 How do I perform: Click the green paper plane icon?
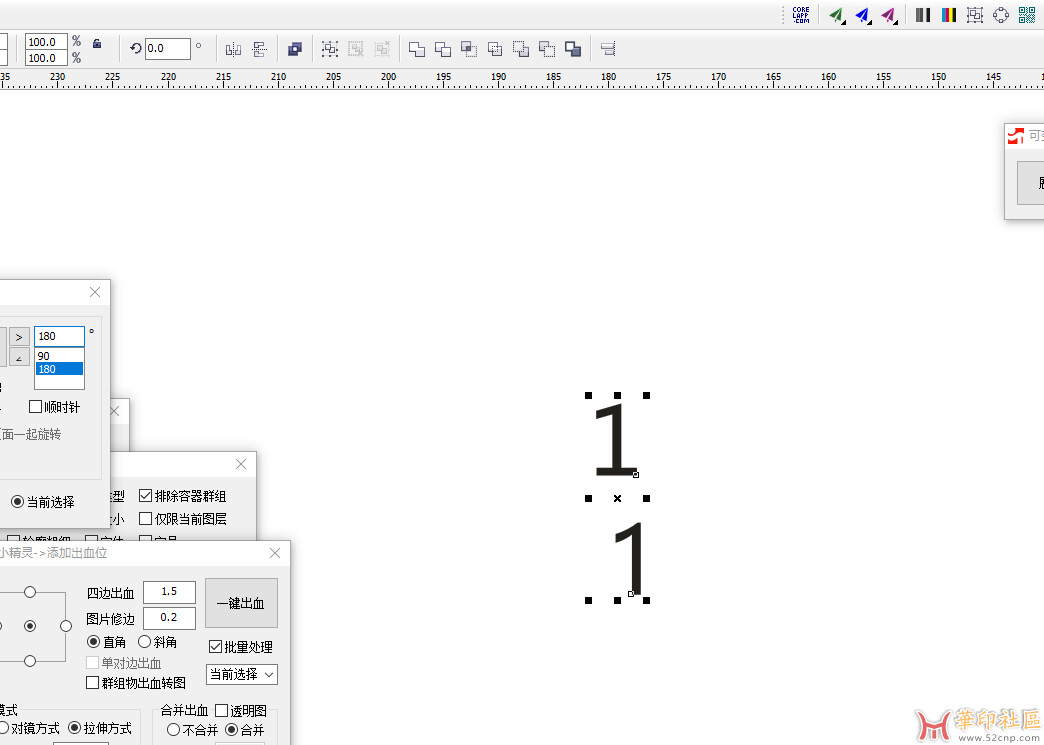[x=836, y=15]
